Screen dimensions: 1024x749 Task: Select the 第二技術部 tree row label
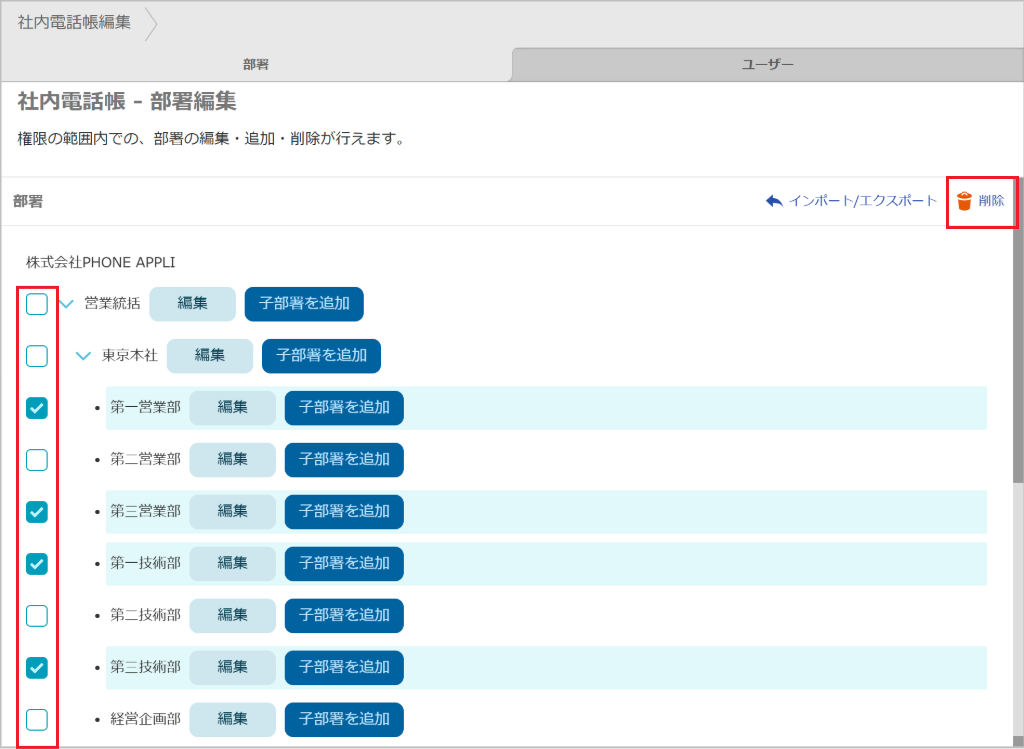(x=145, y=615)
